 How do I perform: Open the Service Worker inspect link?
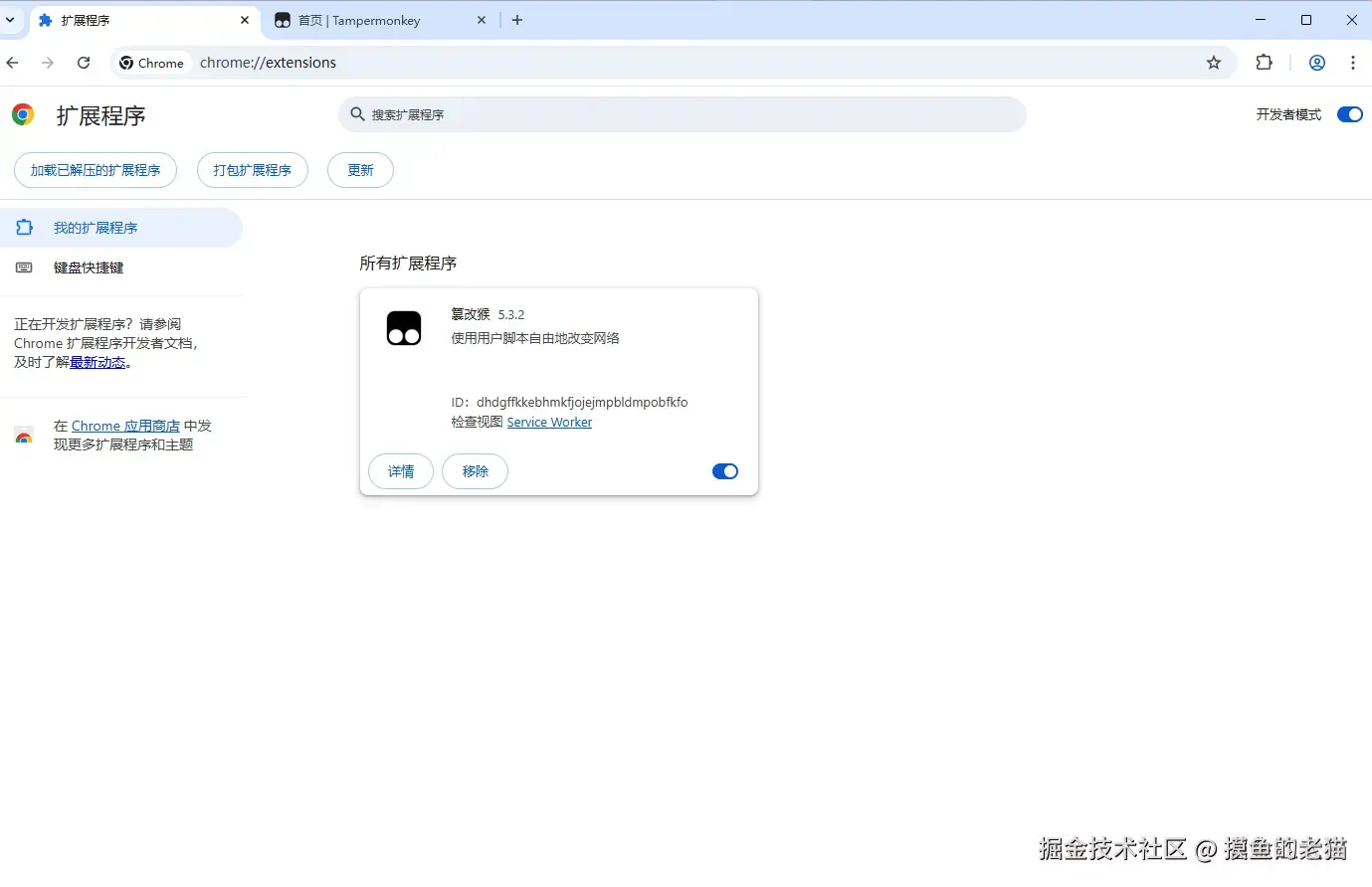coord(549,422)
